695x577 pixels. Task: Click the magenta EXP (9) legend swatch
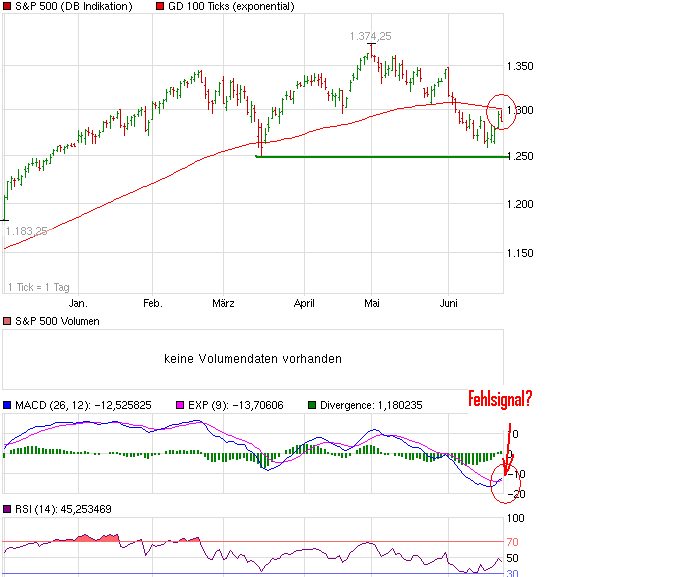click(180, 405)
